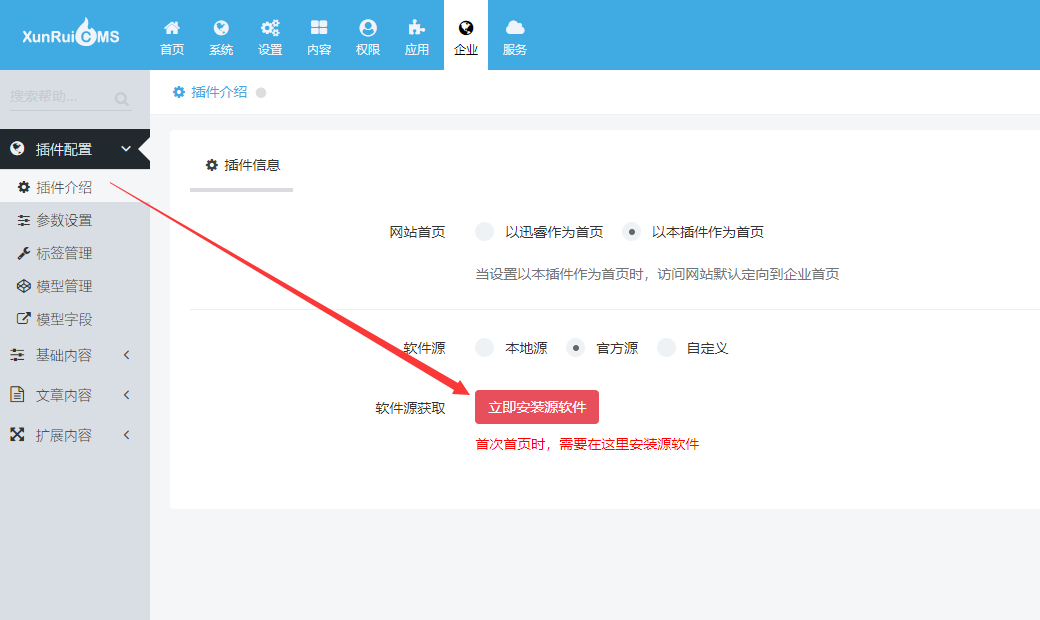1040x620 pixels.
Task: Open the 内容 grid nav icon
Action: pyautogui.click(x=319, y=28)
